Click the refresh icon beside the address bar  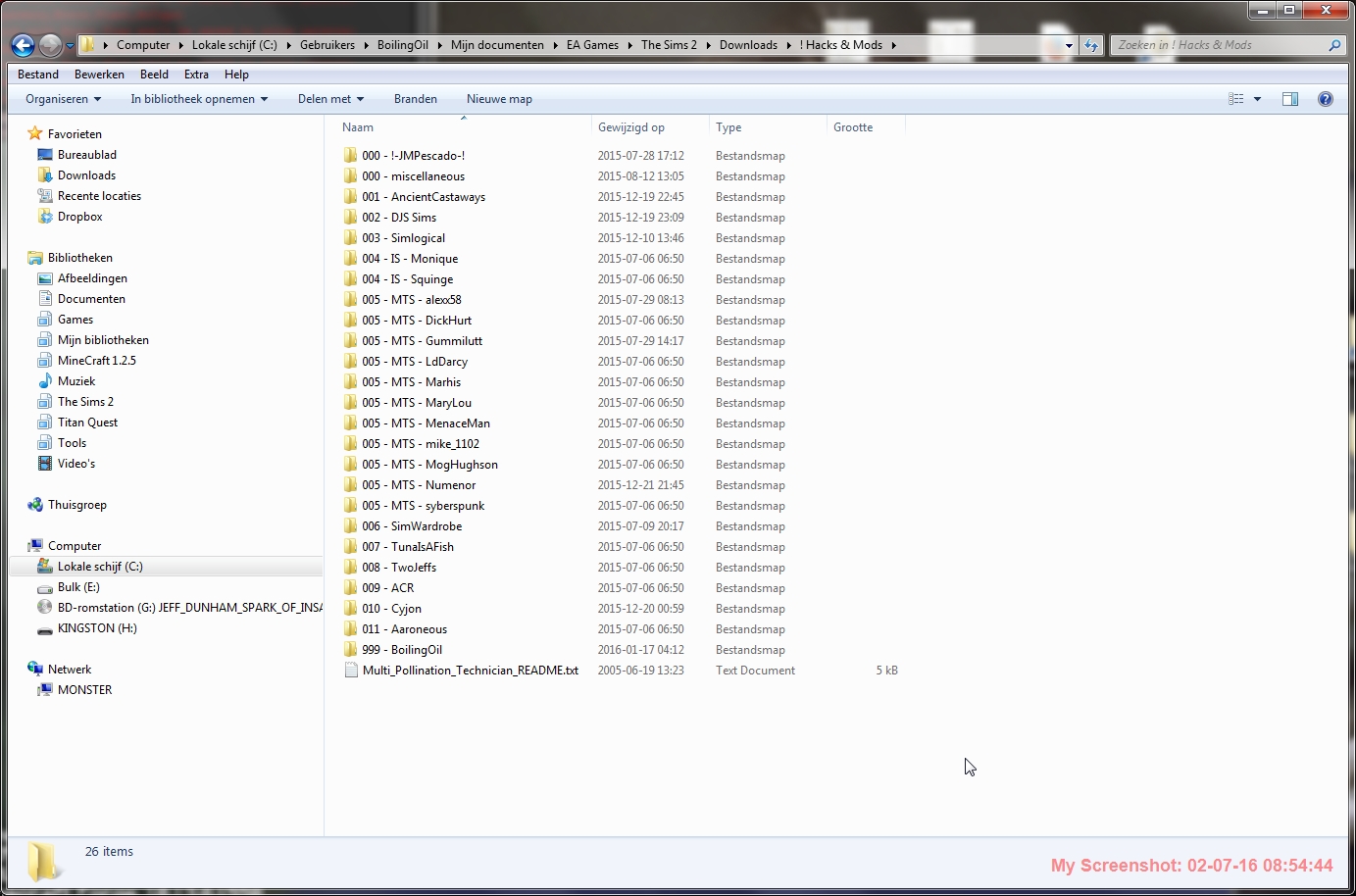(x=1091, y=45)
